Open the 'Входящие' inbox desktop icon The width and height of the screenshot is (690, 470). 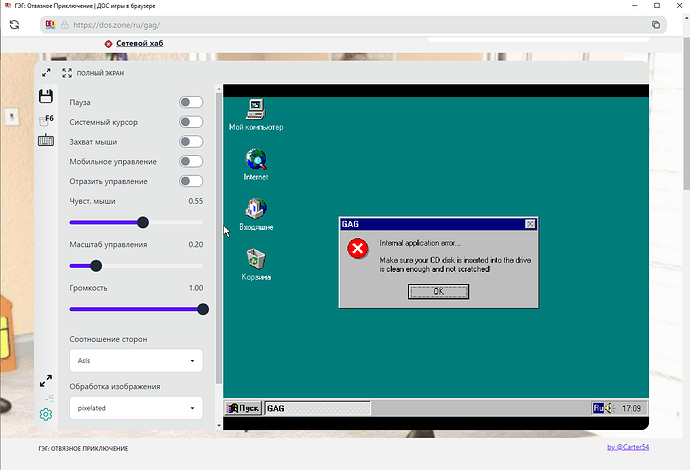tap(256, 210)
